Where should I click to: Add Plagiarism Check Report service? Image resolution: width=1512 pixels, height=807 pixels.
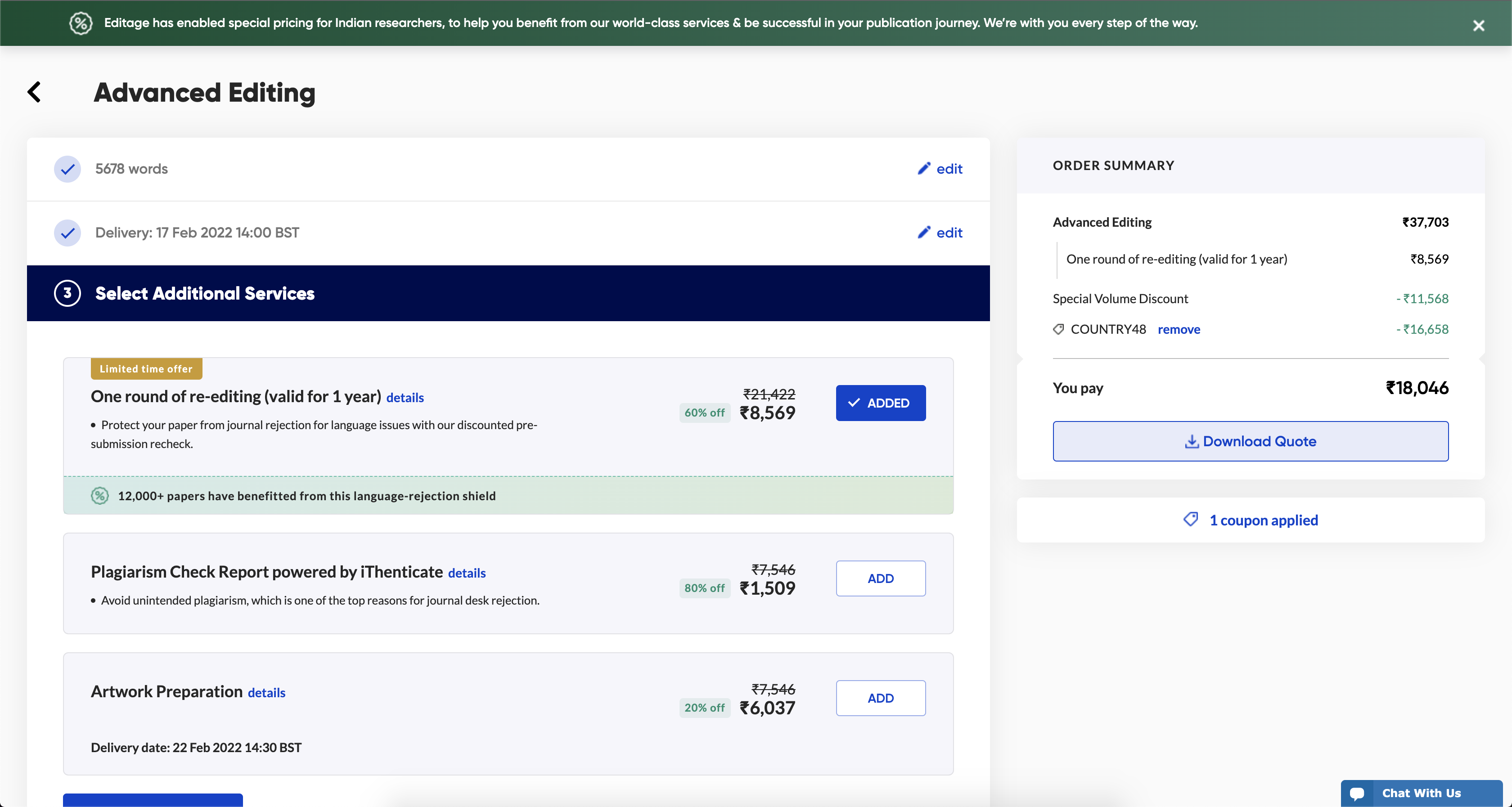881,578
